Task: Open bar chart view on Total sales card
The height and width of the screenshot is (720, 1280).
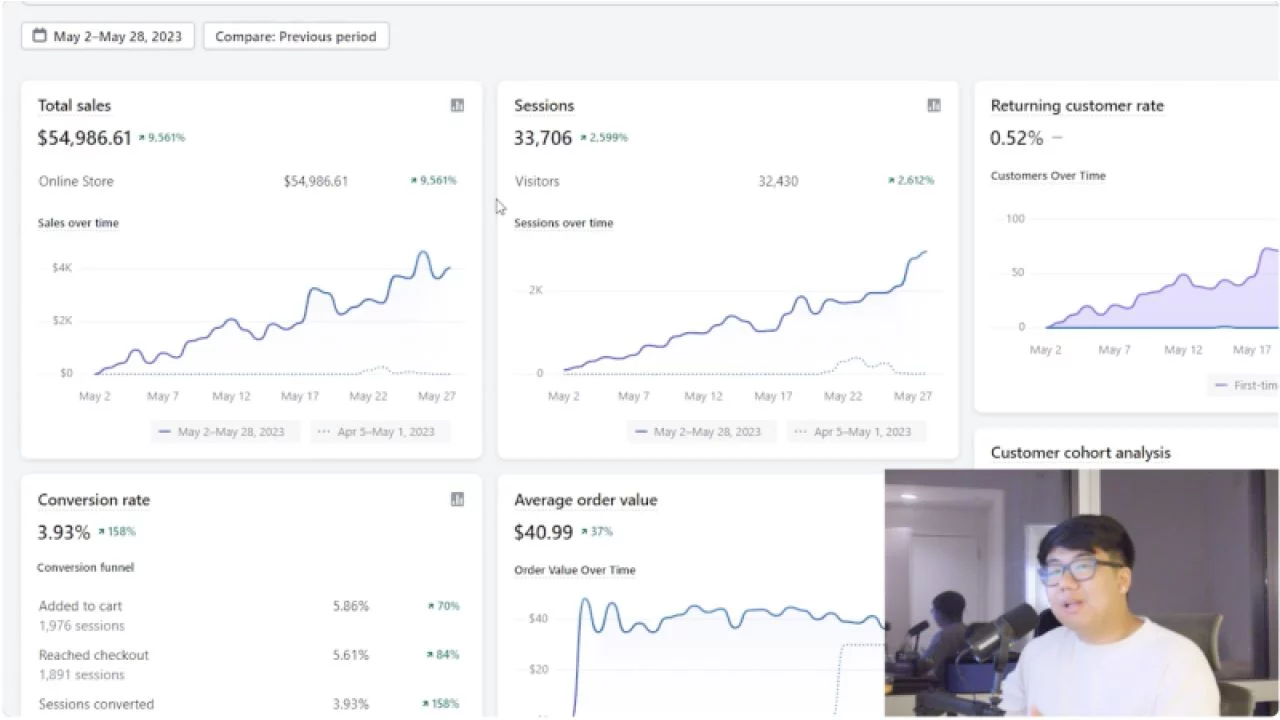Action: (457, 105)
